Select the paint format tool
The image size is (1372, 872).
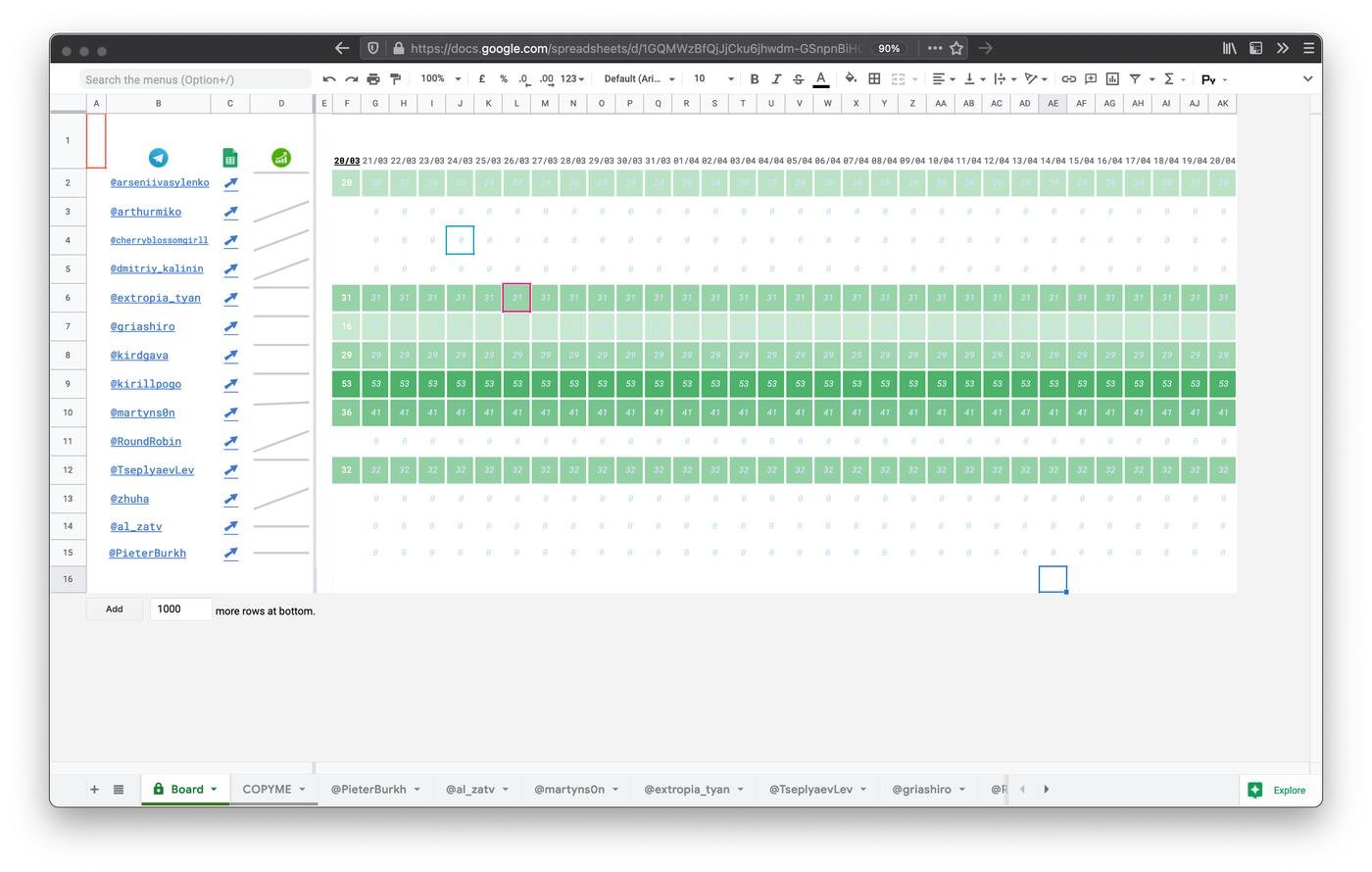pyautogui.click(x=396, y=79)
